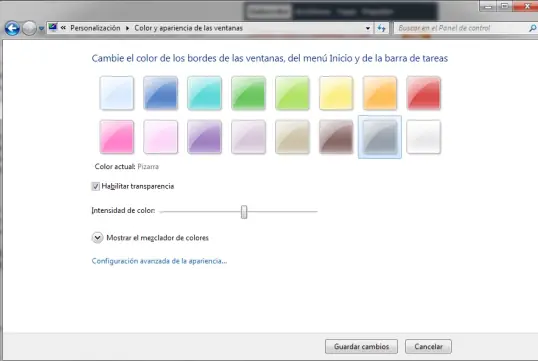538x361 pixels.
Task: Refresh the page with the refresh button
Action: (x=382, y=28)
